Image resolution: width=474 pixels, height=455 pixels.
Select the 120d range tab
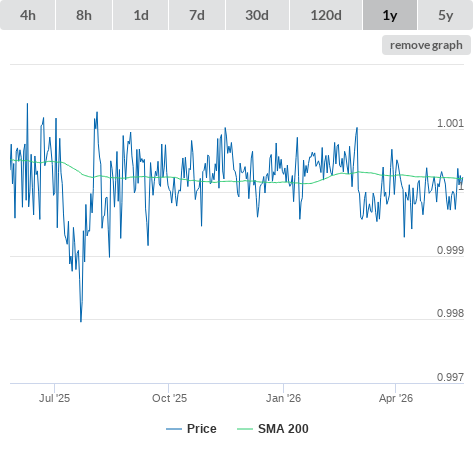tap(326, 15)
